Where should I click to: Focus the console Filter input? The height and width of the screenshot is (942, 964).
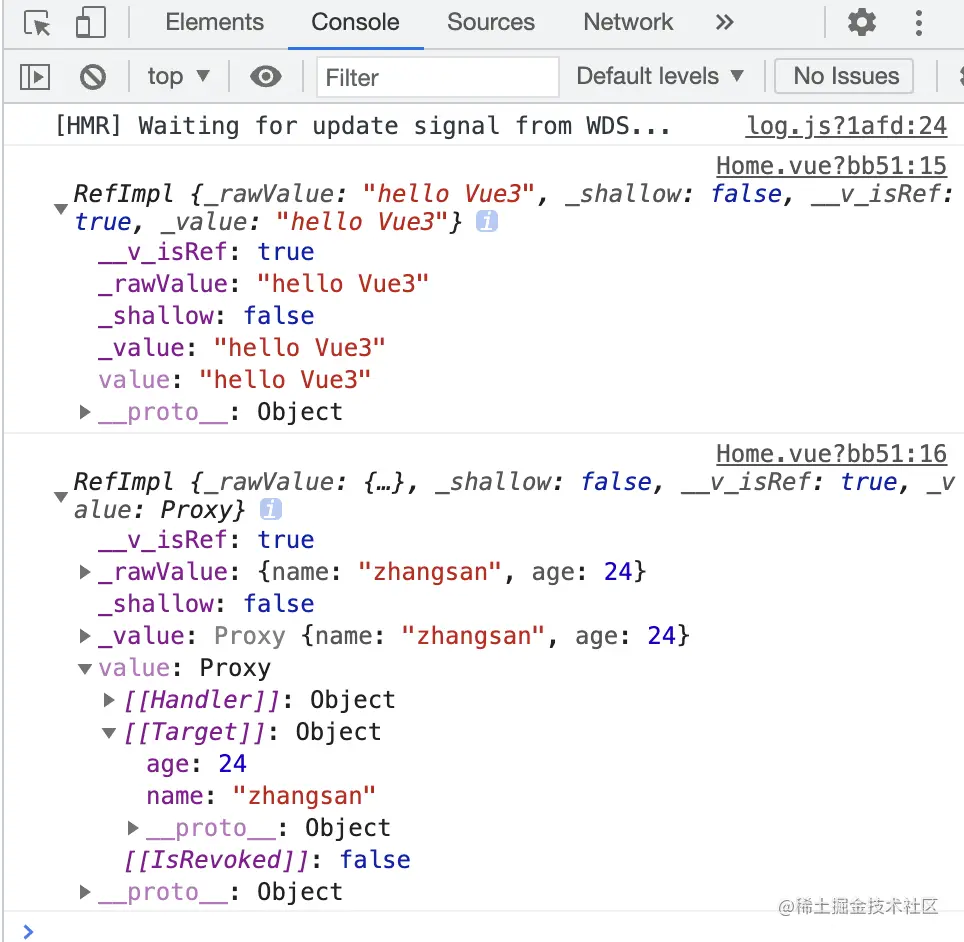[438, 77]
